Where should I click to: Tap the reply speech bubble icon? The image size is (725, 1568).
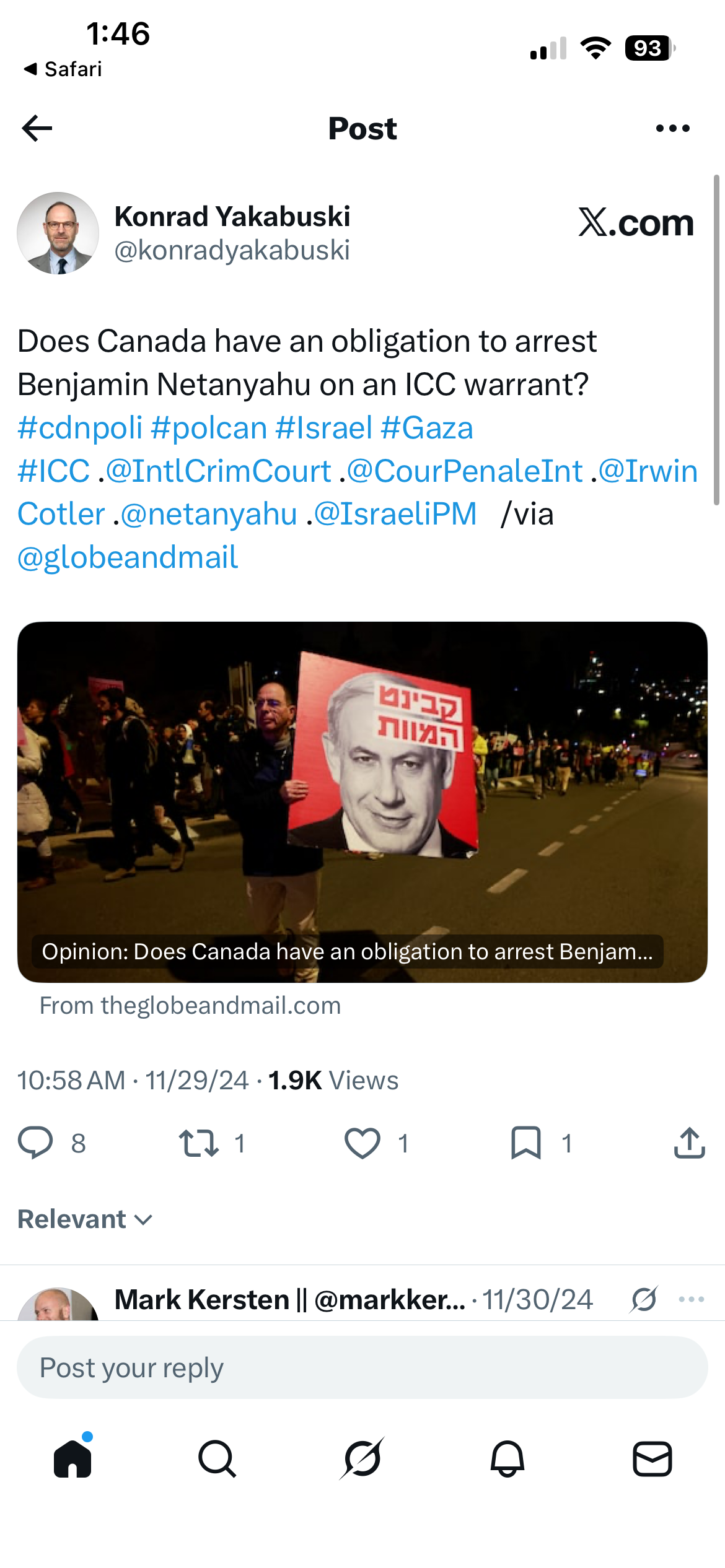tap(35, 1143)
